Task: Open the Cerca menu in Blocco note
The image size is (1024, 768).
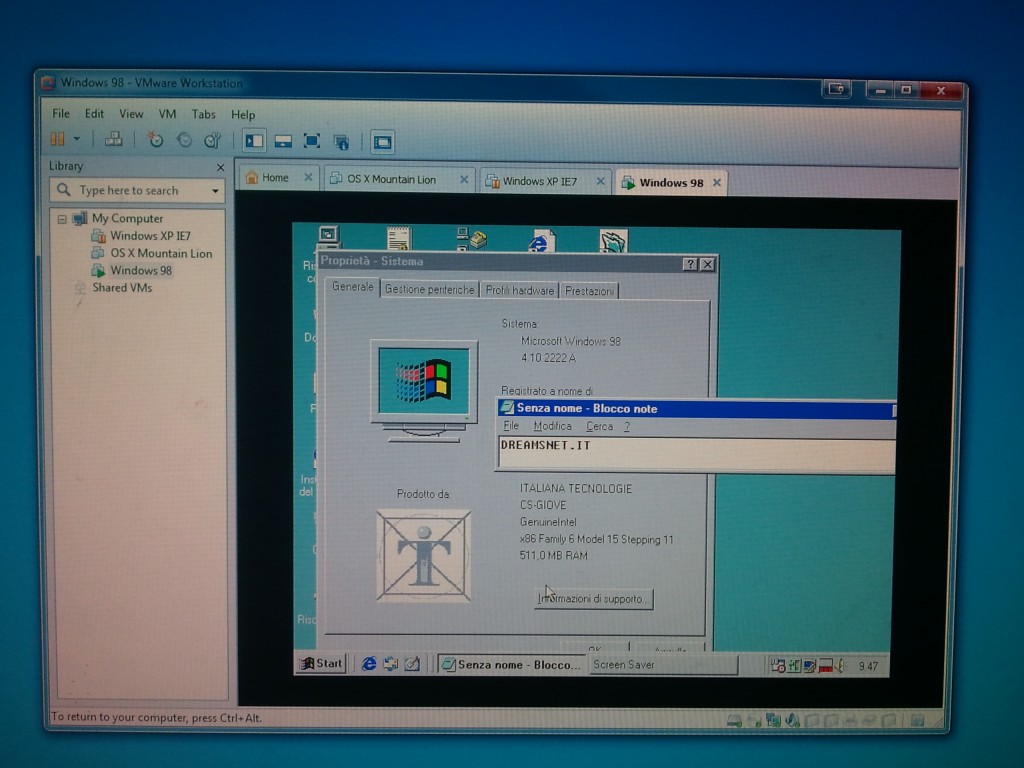Action: (599, 426)
